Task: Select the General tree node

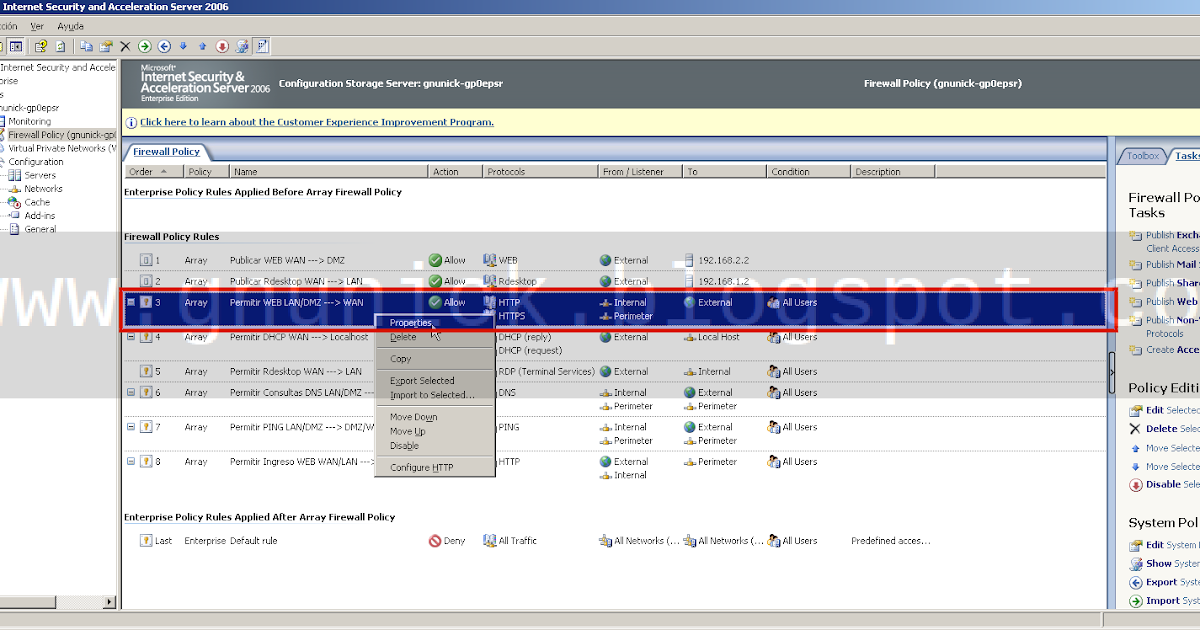Action: click(x=40, y=229)
